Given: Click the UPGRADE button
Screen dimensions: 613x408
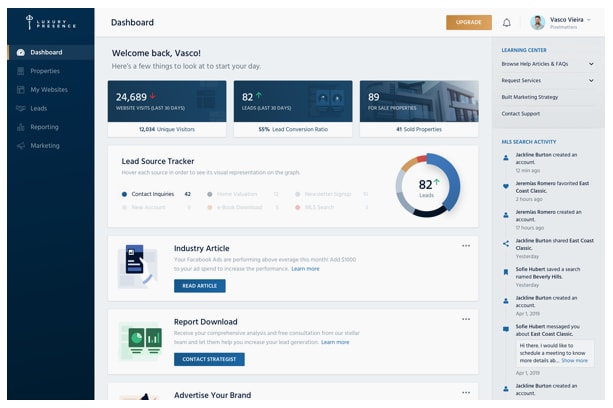Looking at the screenshot, I should [x=469, y=22].
